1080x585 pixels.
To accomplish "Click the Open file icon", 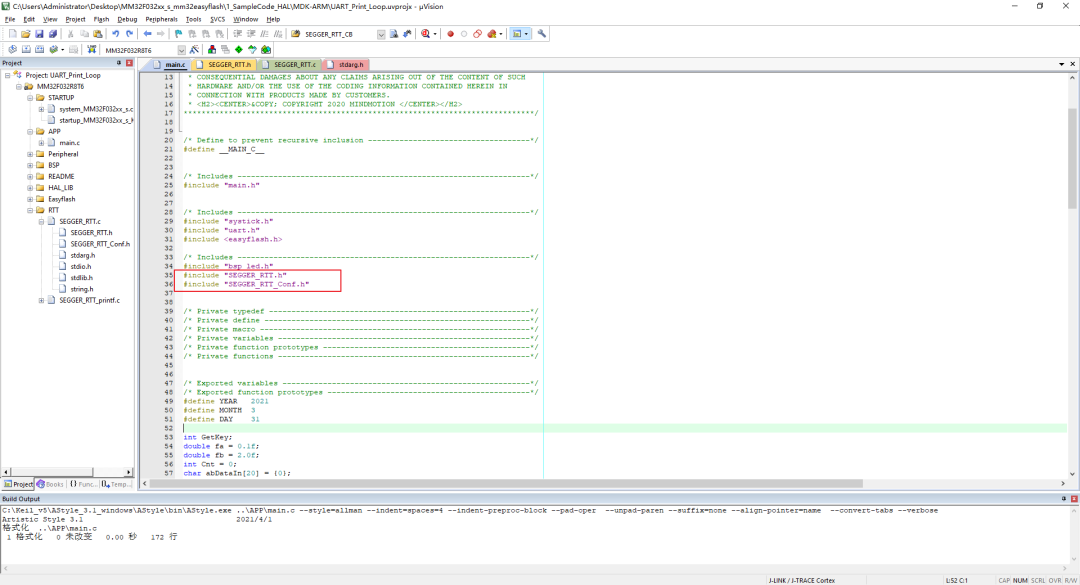I will click(x=25, y=34).
